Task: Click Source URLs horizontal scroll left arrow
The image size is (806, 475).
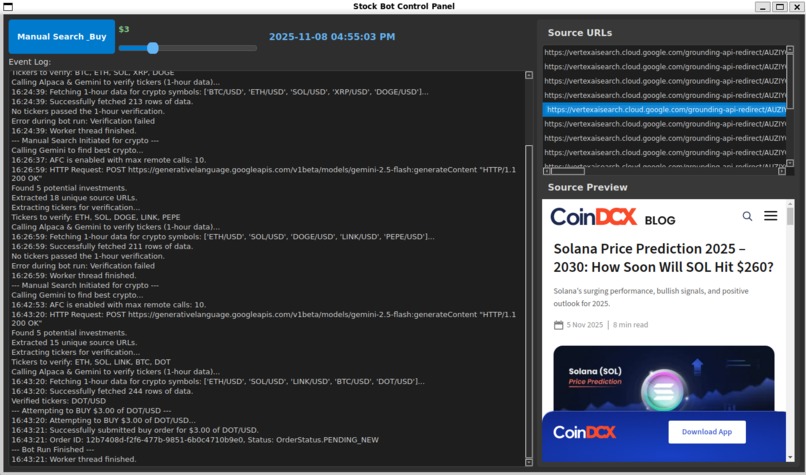Action: coord(546,171)
